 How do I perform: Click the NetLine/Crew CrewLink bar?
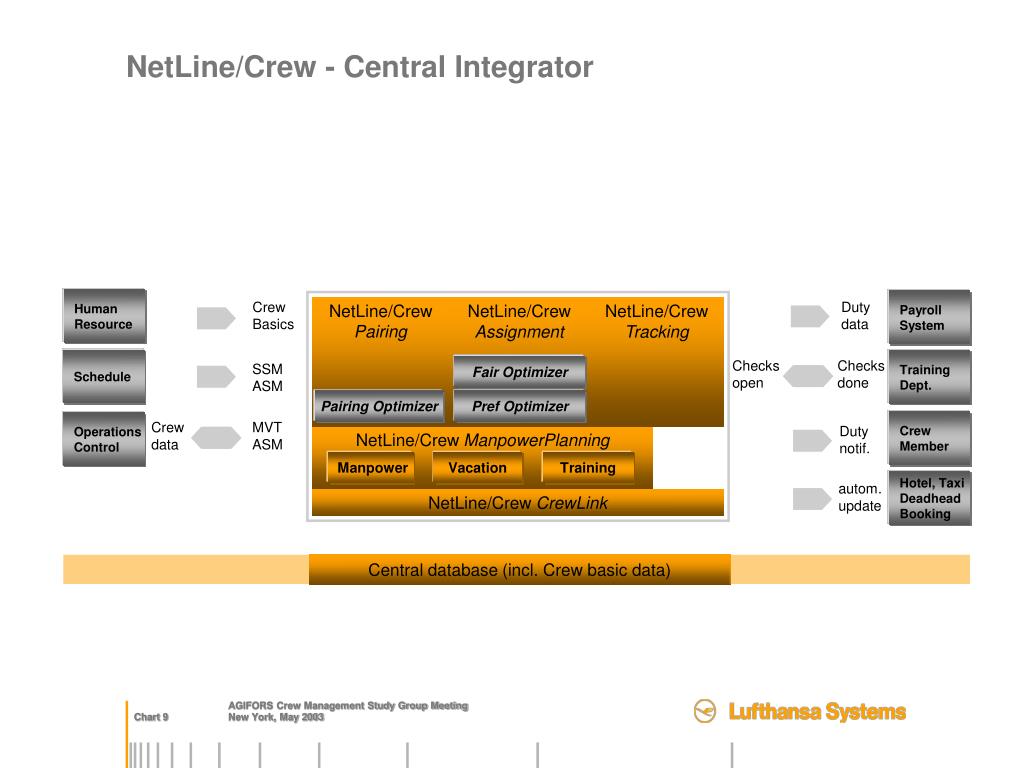(x=518, y=503)
